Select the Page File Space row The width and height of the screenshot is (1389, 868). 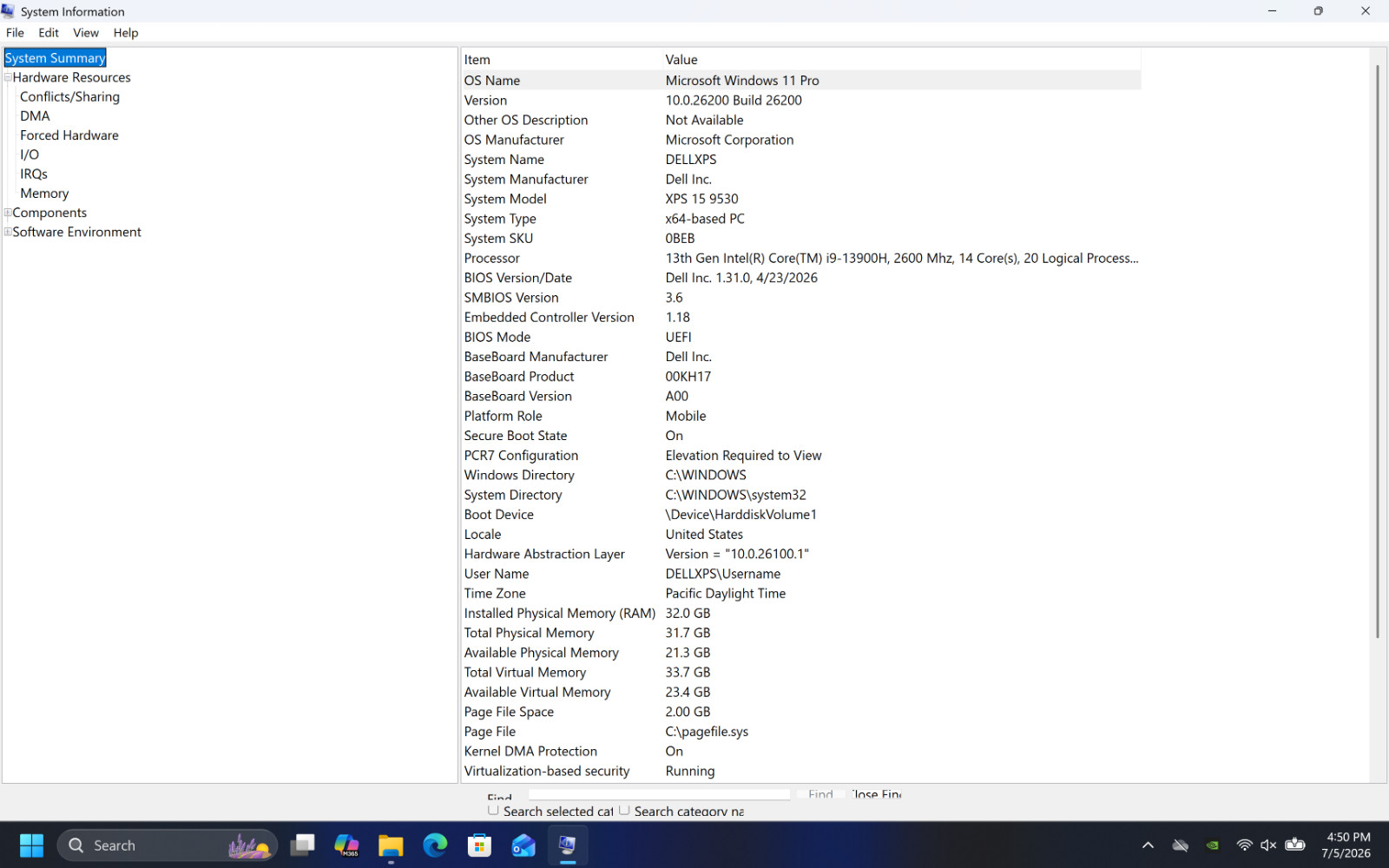tap(800, 712)
